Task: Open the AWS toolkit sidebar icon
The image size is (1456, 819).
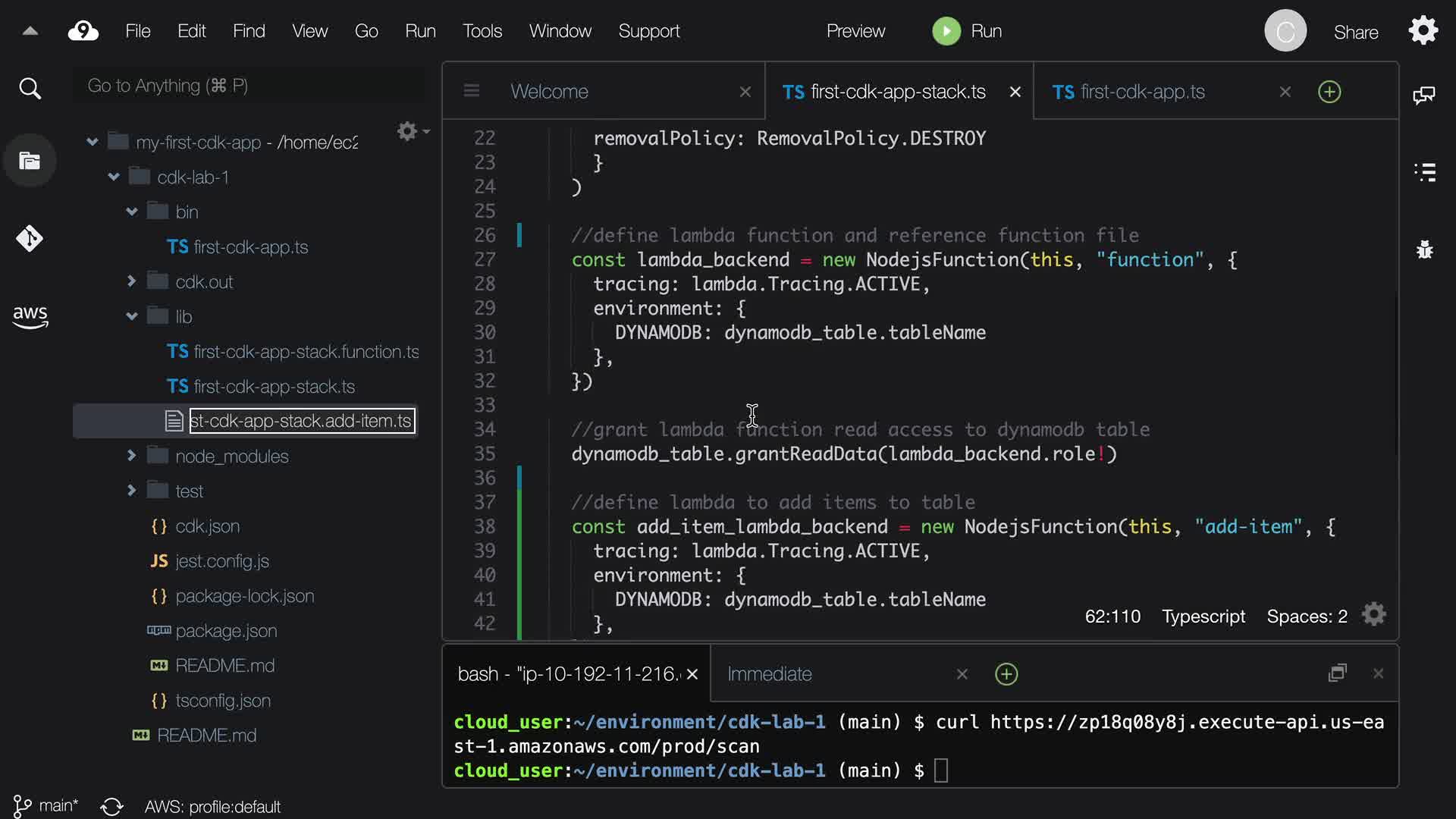Action: [30, 316]
